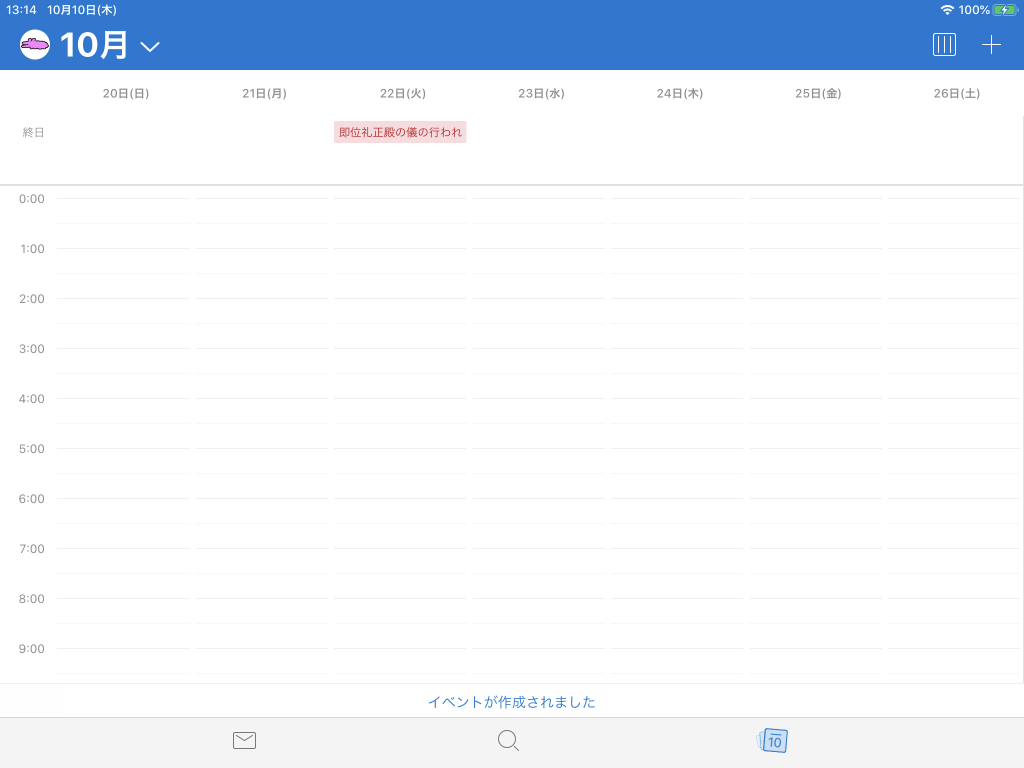The image size is (1024, 768).
Task: Select the 26日(土) day header
Action: 957,93
